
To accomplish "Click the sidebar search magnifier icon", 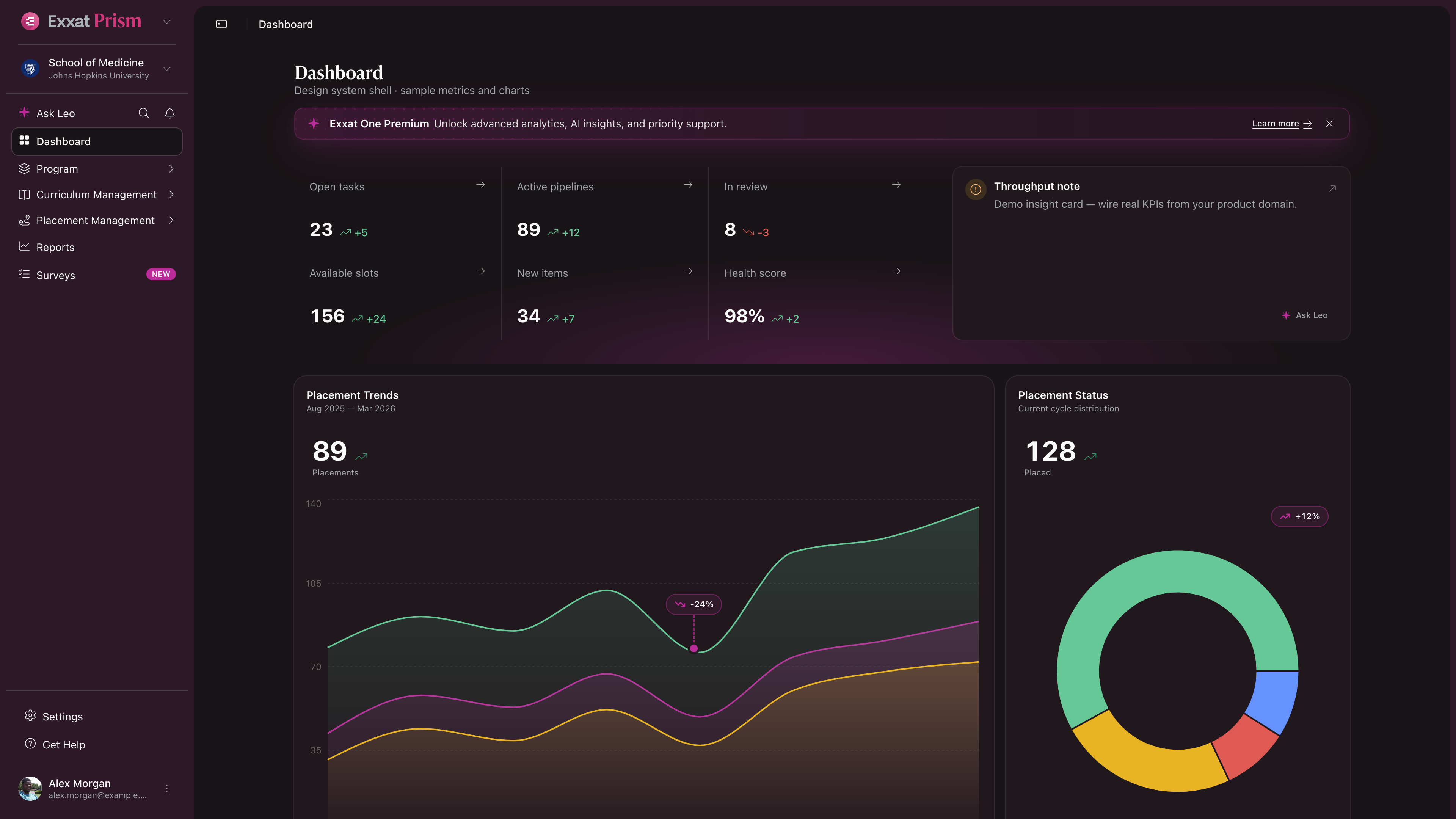I will coord(144,114).
